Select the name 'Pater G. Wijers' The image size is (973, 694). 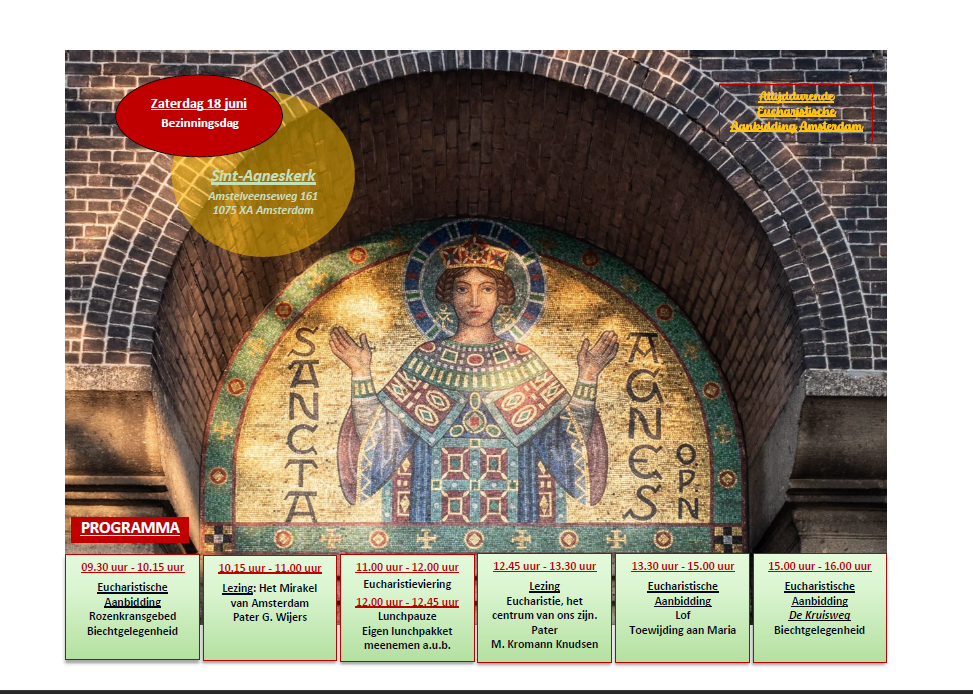270,617
